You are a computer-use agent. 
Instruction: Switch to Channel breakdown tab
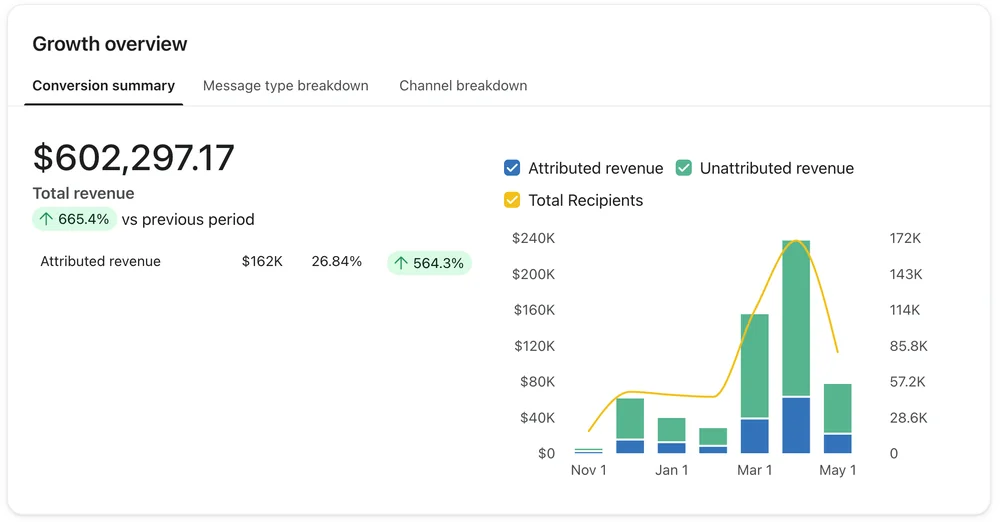463,86
